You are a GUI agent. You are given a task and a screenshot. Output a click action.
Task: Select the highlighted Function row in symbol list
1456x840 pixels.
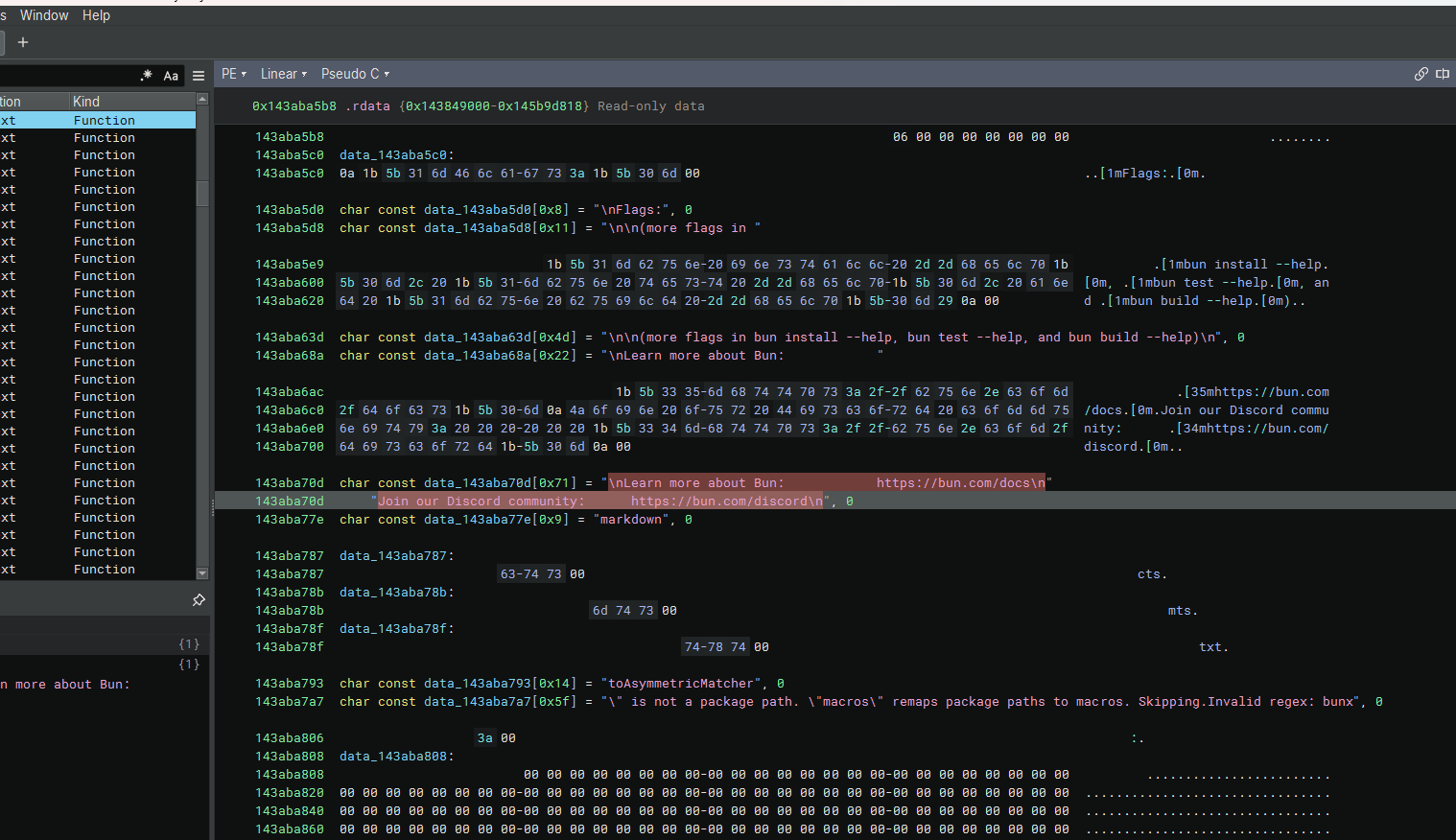coord(98,120)
